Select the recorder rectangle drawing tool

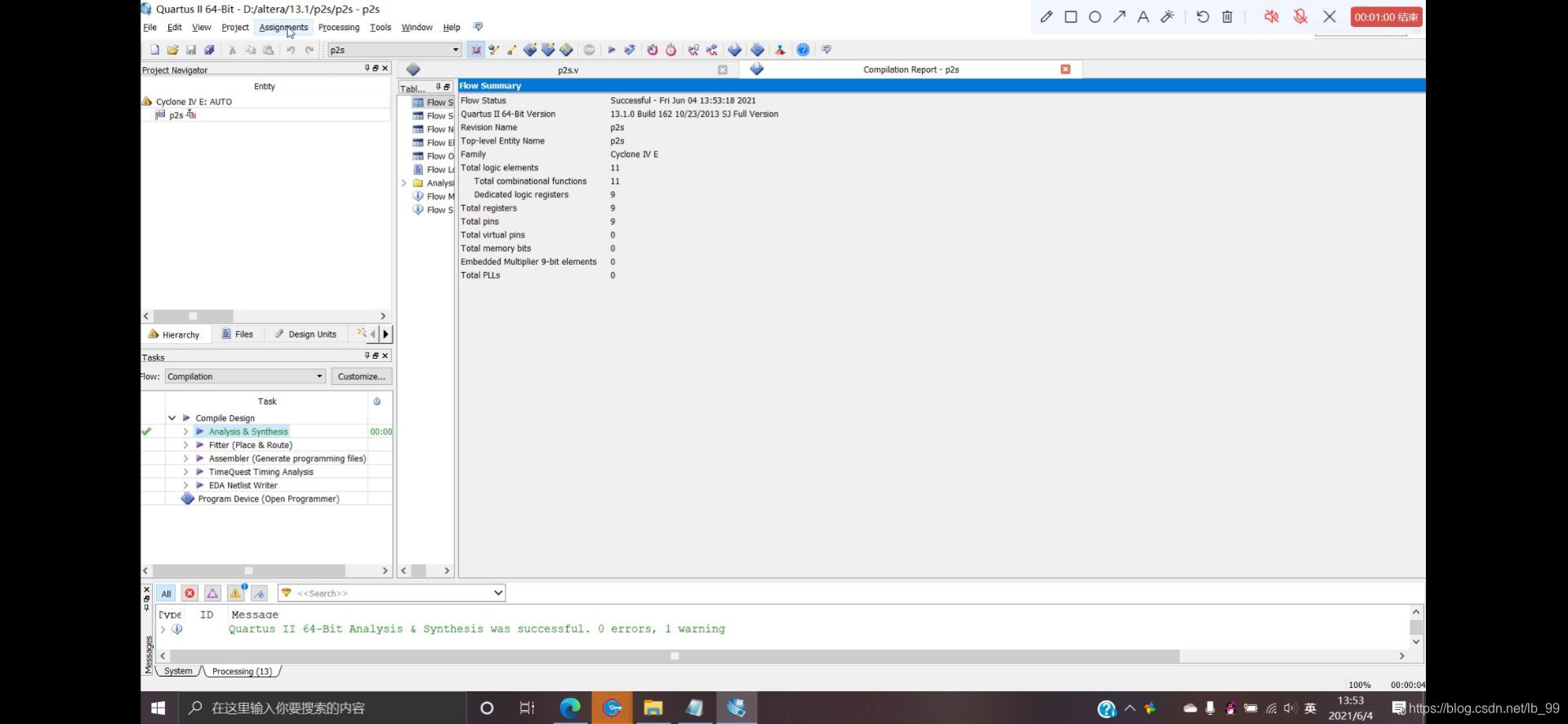pos(1071,16)
